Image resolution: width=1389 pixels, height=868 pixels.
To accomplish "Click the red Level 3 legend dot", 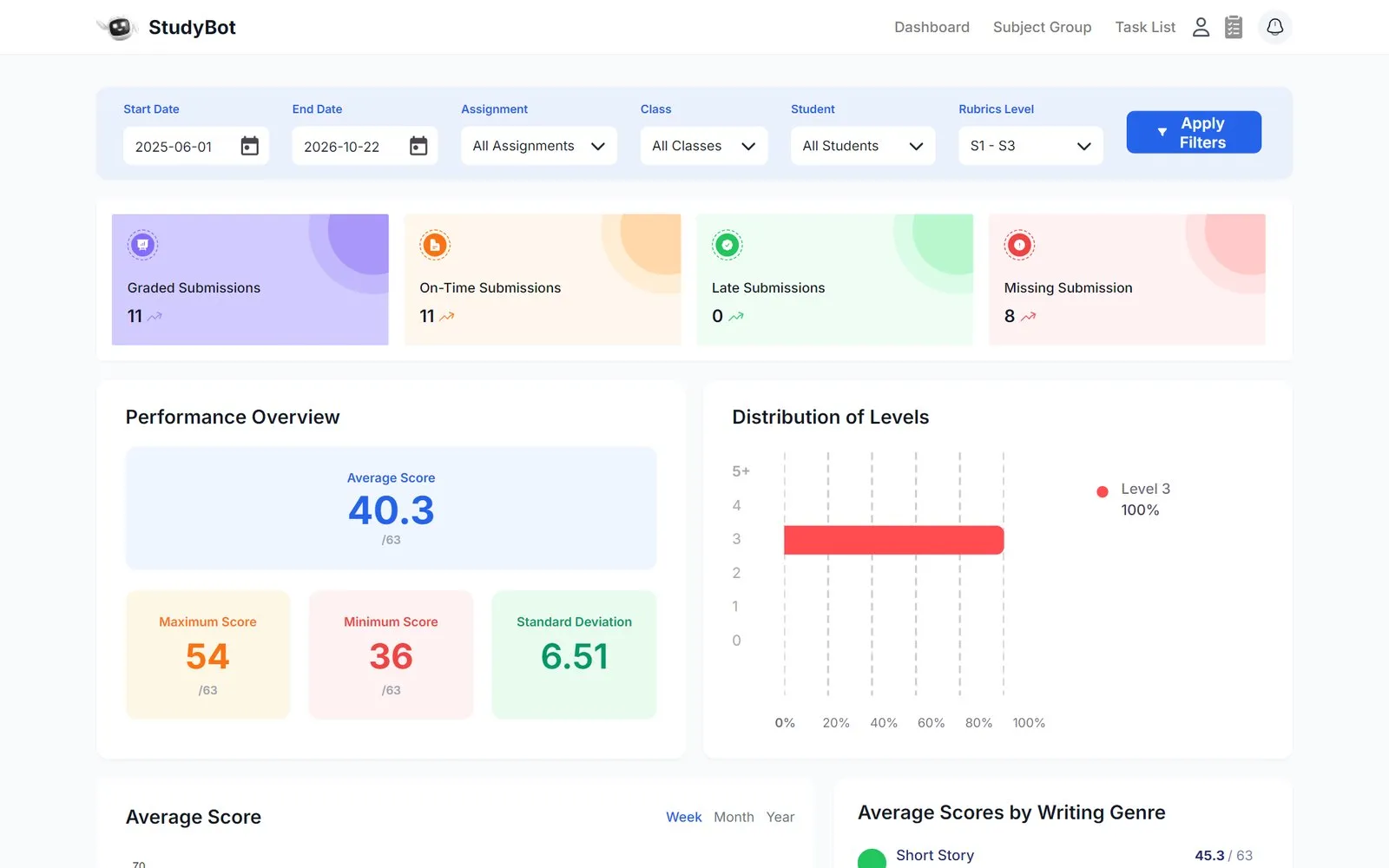I will pyautogui.click(x=1103, y=491).
